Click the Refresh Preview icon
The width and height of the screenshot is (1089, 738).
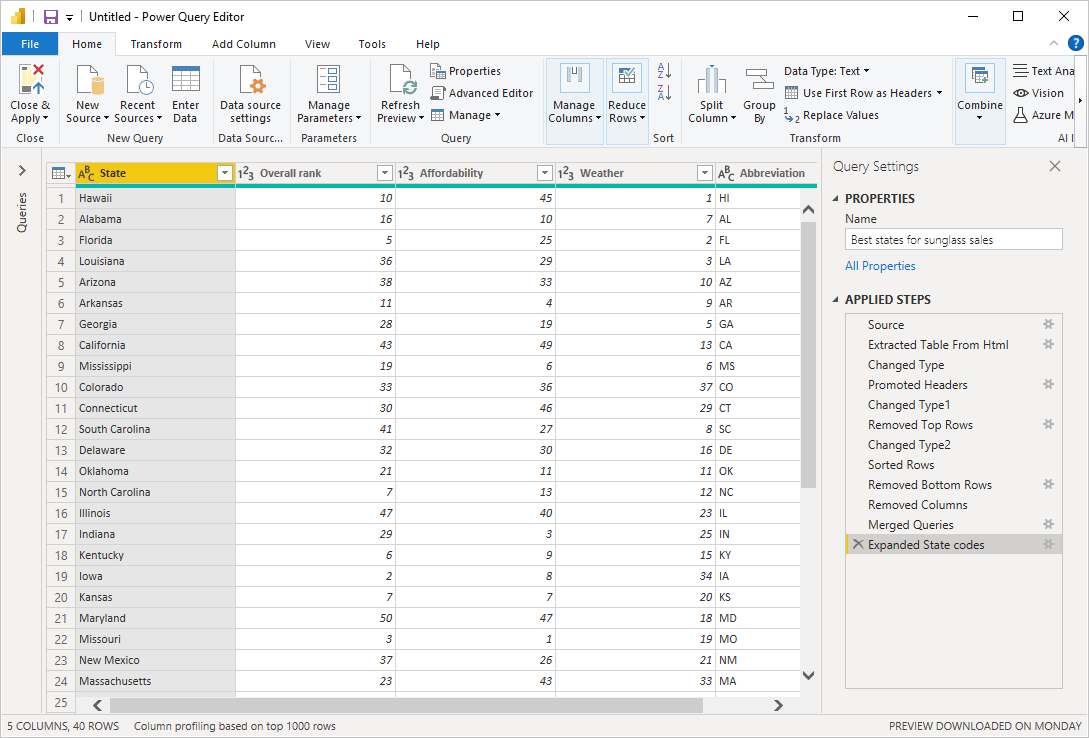[402, 79]
